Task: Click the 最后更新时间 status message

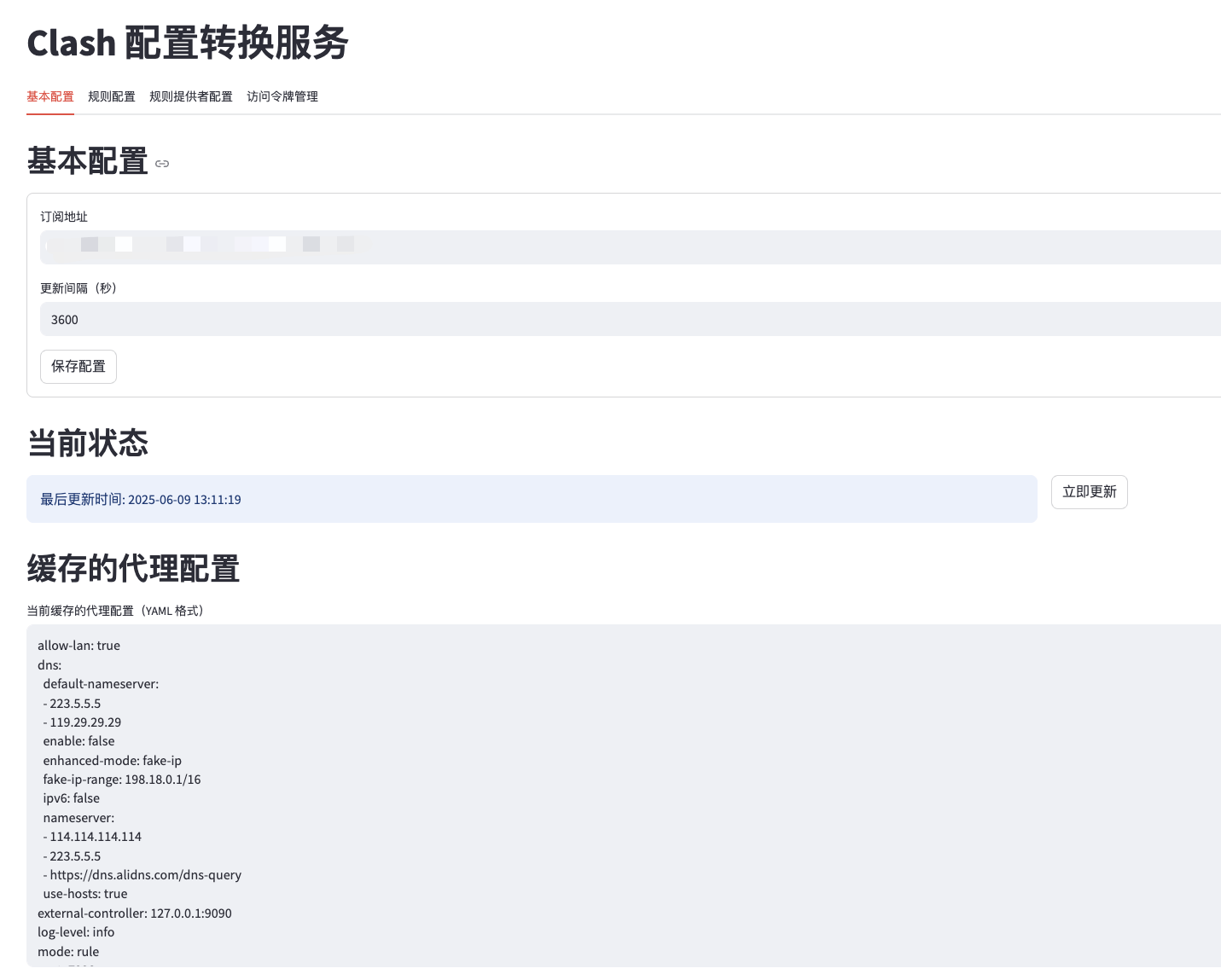Action: click(x=532, y=499)
